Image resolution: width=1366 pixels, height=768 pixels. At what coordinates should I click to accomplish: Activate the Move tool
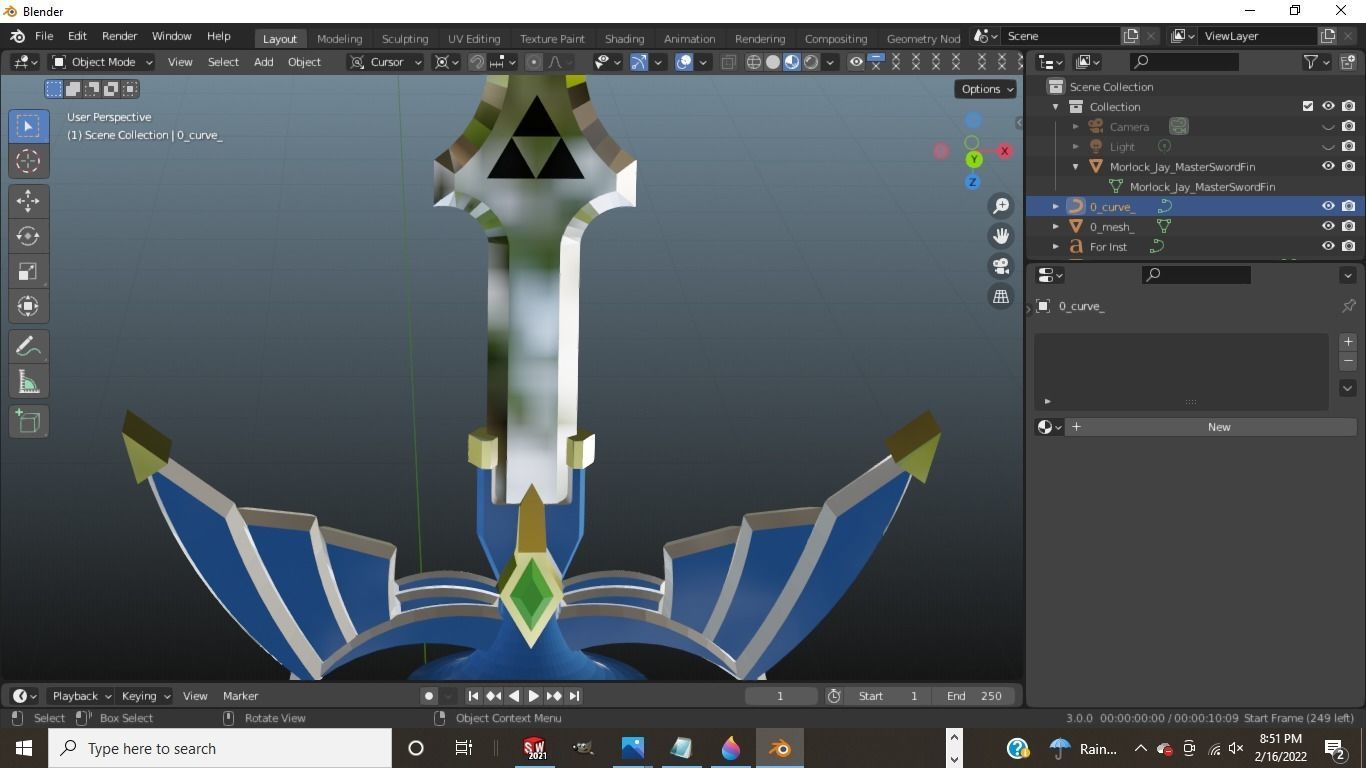(28, 201)
